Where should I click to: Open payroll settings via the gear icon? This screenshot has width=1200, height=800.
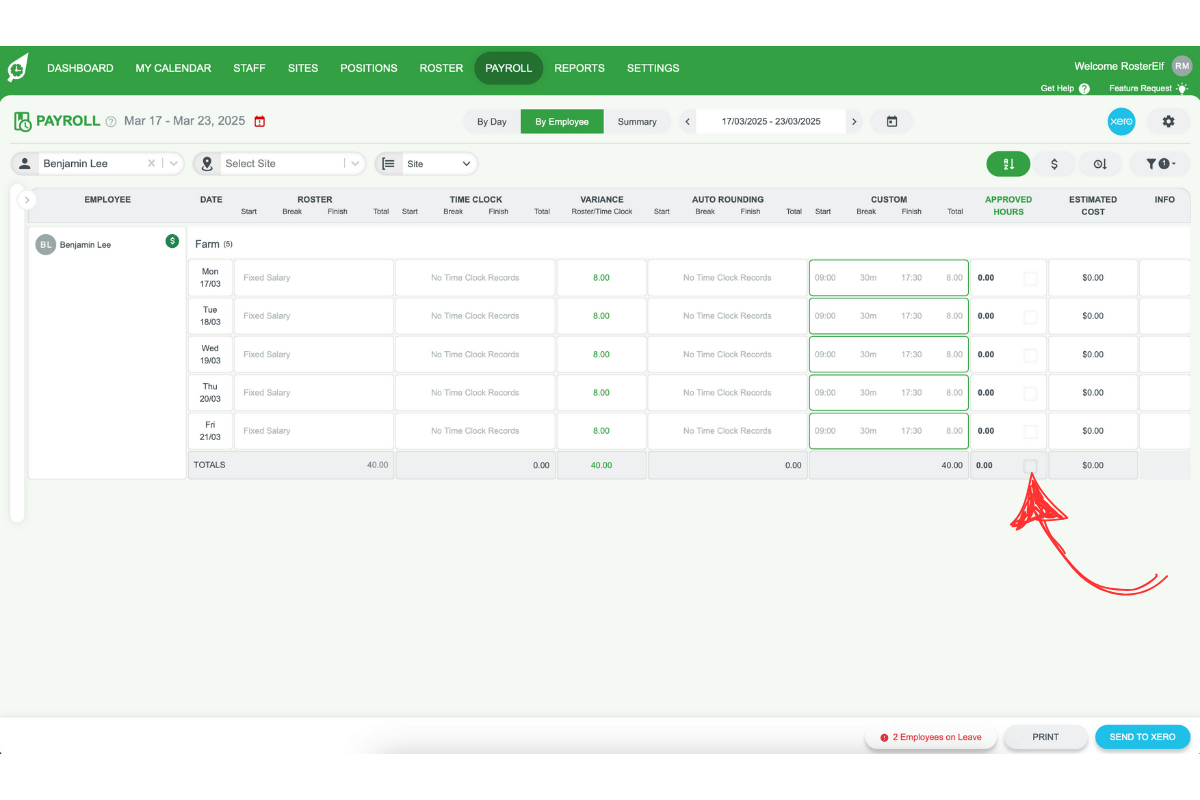[1167, 121]
